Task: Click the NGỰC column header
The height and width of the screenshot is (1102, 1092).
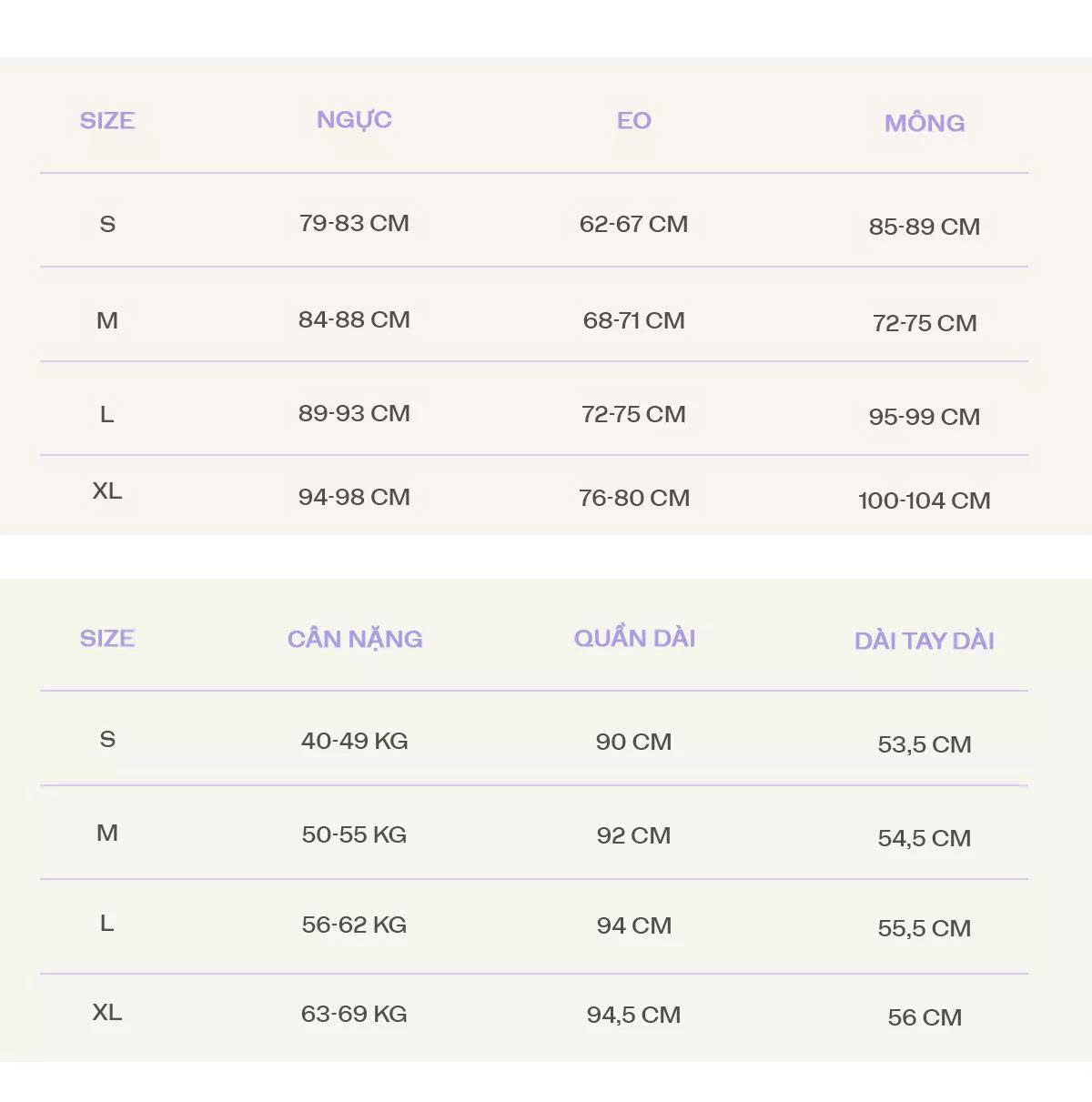Action: tap(354, 120)
